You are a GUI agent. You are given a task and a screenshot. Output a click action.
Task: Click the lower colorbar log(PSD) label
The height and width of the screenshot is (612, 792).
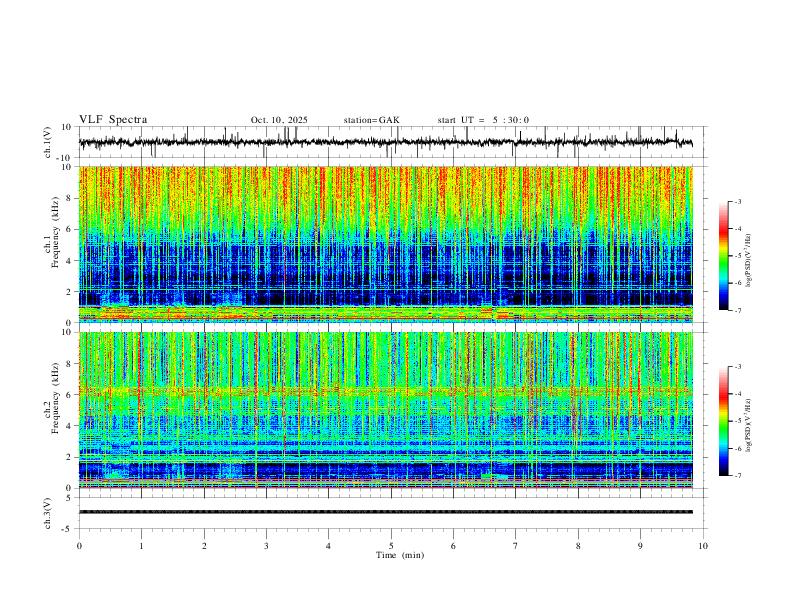[x=748, y=425]
